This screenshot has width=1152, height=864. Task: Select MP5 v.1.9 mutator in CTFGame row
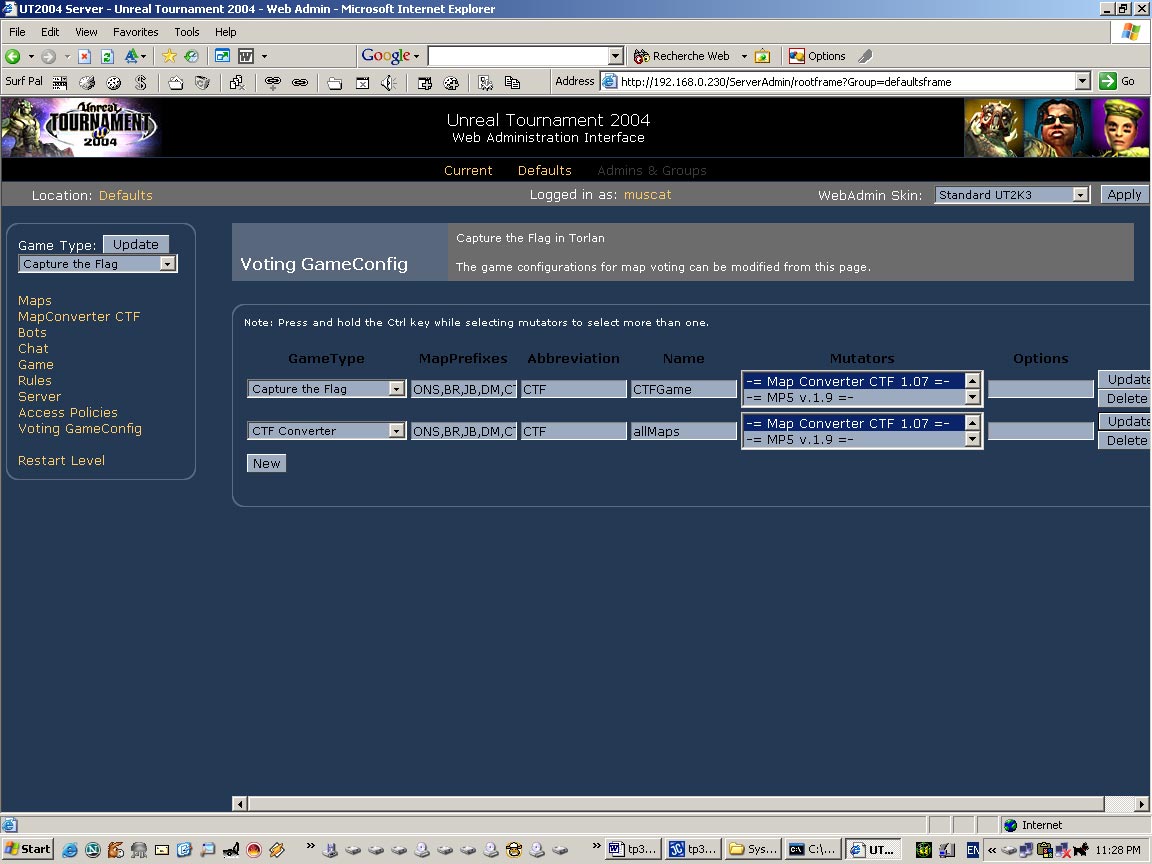pos(854,397)
